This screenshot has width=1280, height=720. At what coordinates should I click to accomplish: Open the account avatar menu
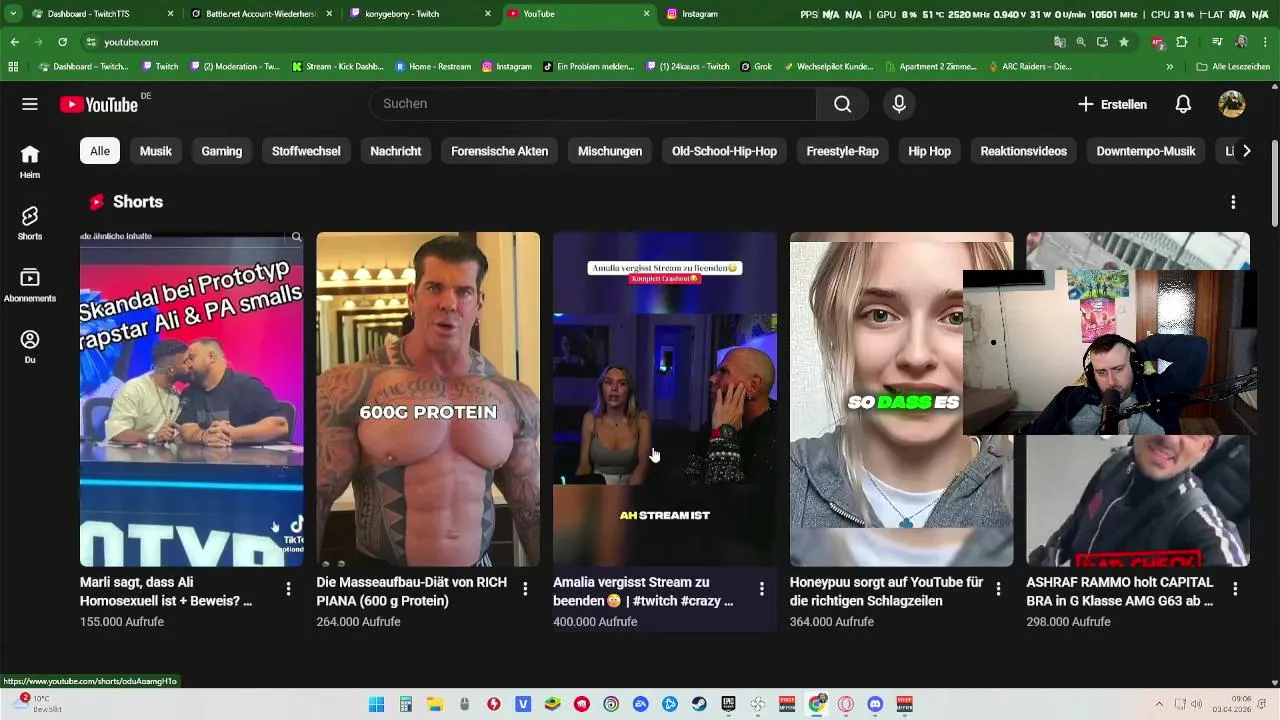[x=1232, y=104]
